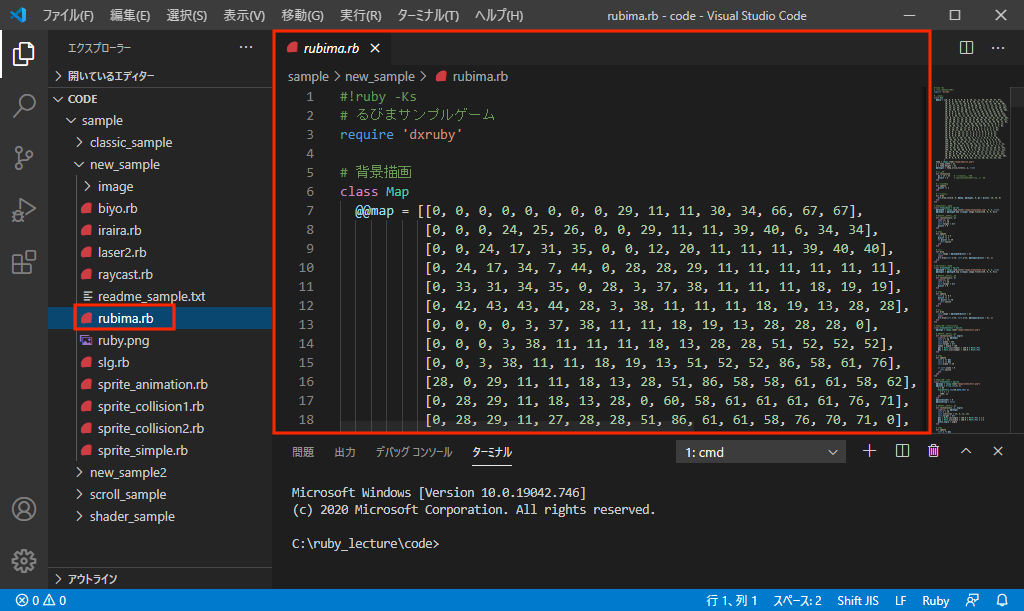The image size is (1024, 611).
Task: Open the Manage gear icon
Action: click(24, 560)
